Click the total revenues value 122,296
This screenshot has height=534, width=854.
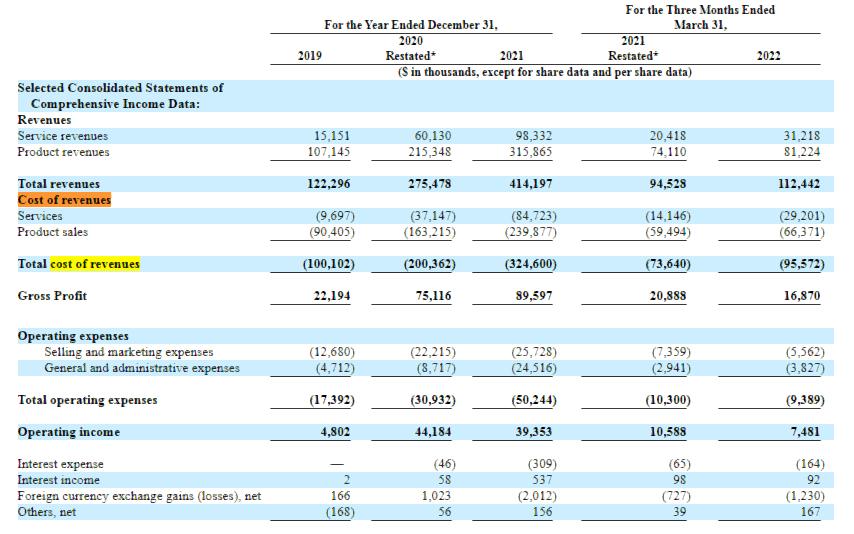(329, 184)
